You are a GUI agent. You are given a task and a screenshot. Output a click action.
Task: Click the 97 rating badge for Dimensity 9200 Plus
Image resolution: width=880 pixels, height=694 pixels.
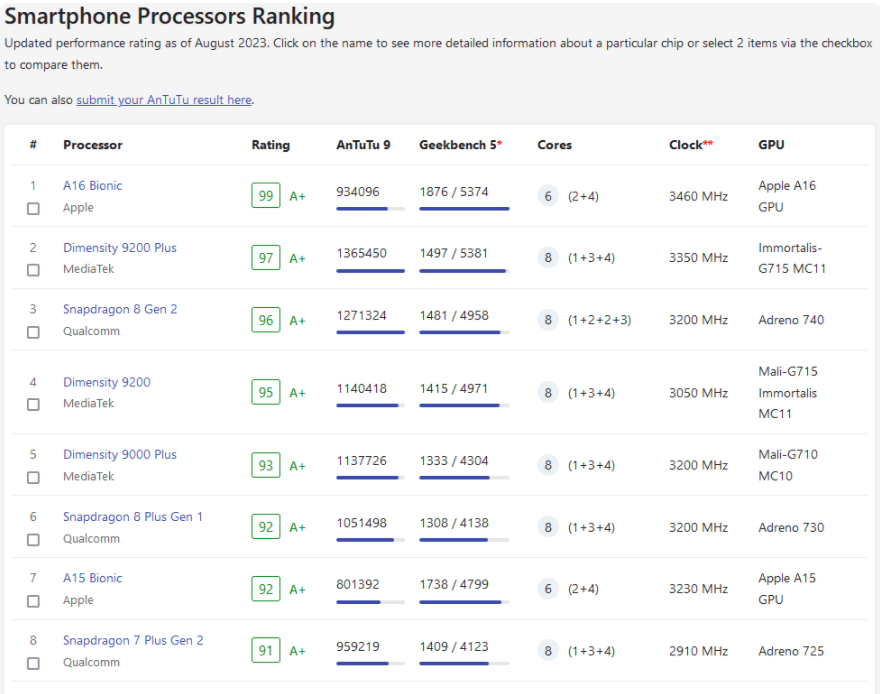click(265, 258)
